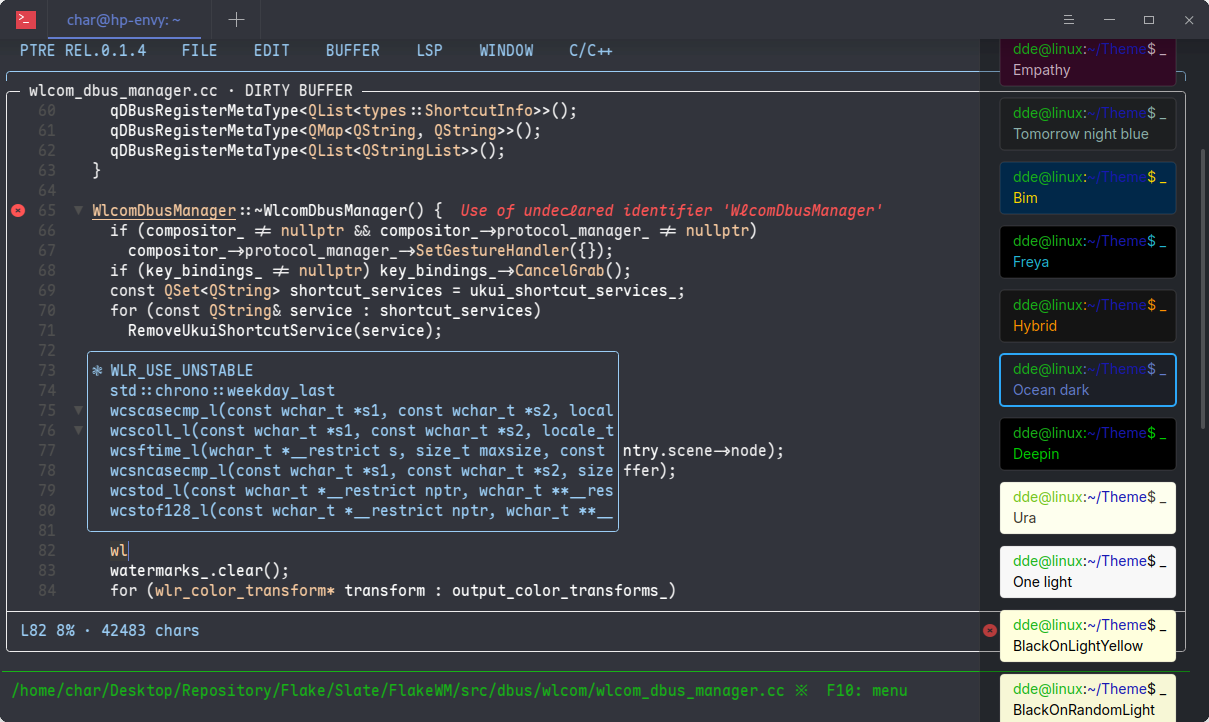Choose the wcstof128_l completion suggestion
1209x722 pixels.
pos(353,511)
